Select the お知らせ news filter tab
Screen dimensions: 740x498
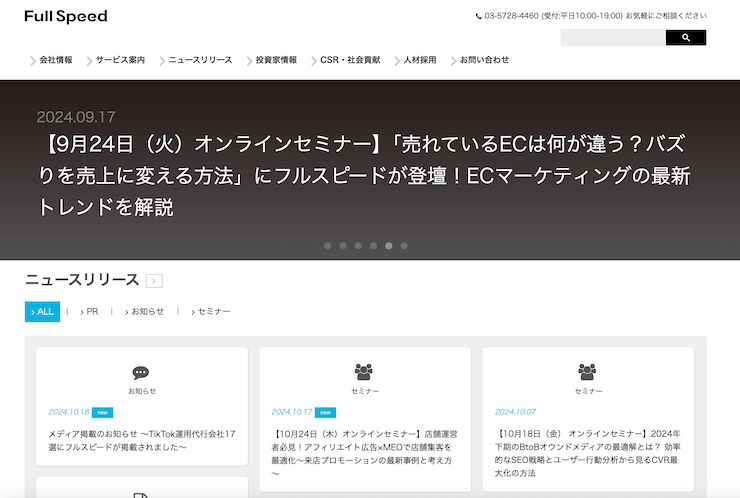(x=144, y=312)
